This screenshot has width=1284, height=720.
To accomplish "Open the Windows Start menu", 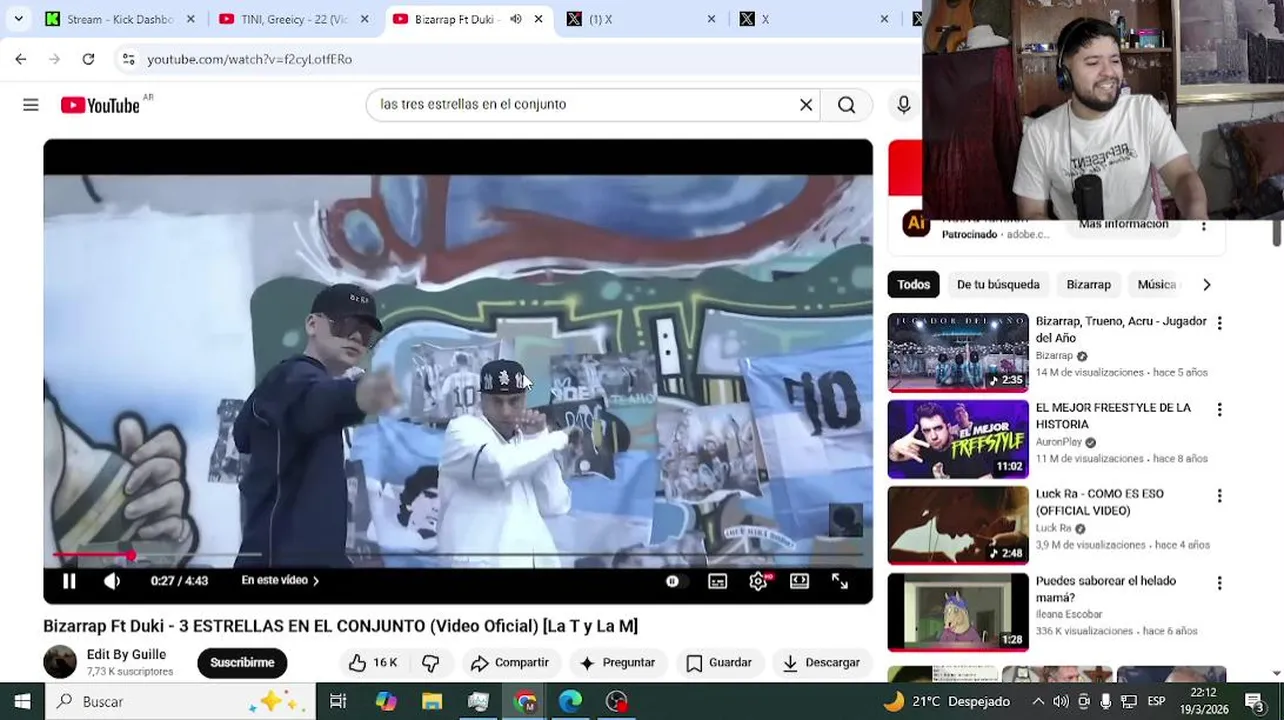I will coord(22,701).
